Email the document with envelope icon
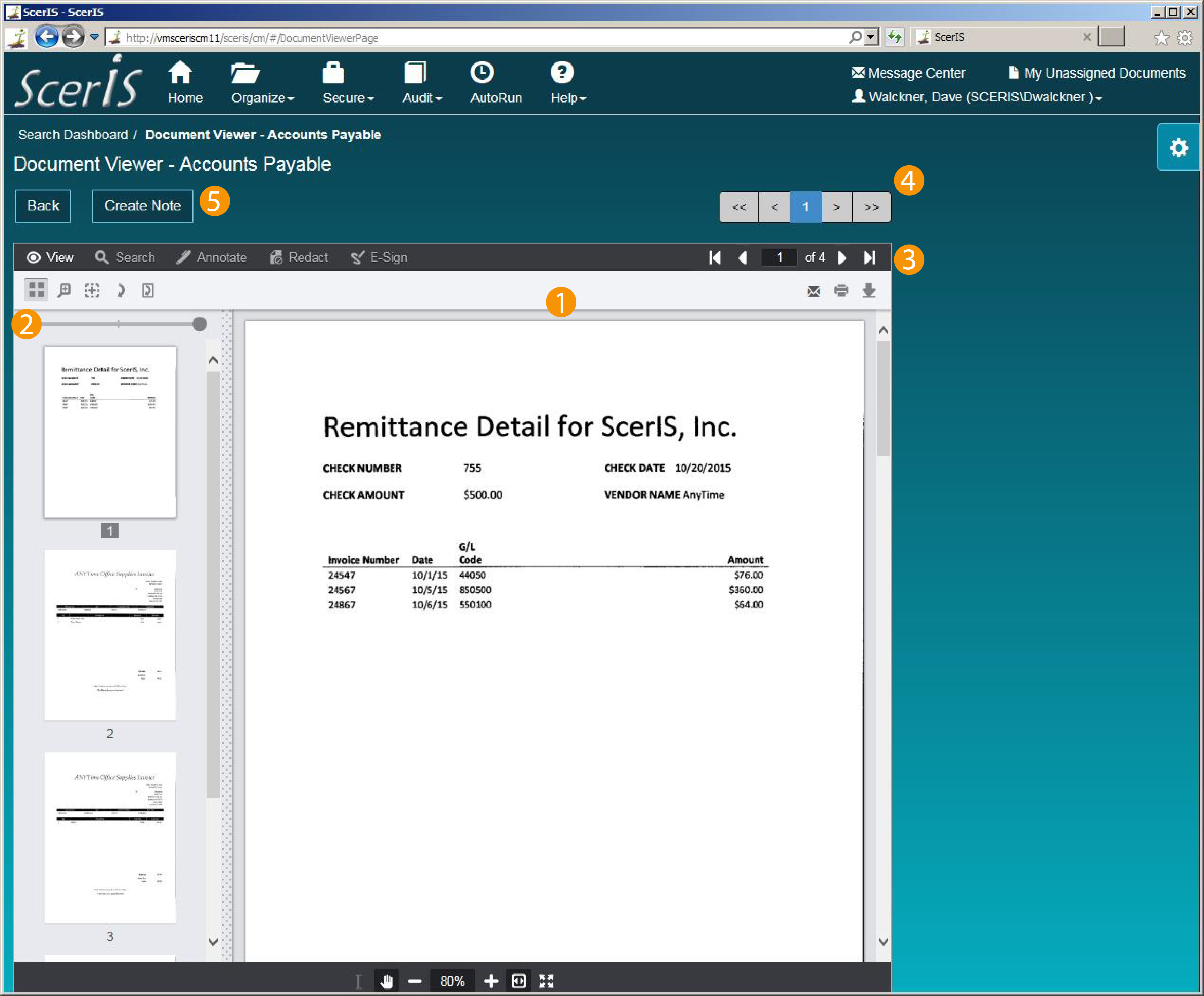1204x996 pixels. click(813, 291)
